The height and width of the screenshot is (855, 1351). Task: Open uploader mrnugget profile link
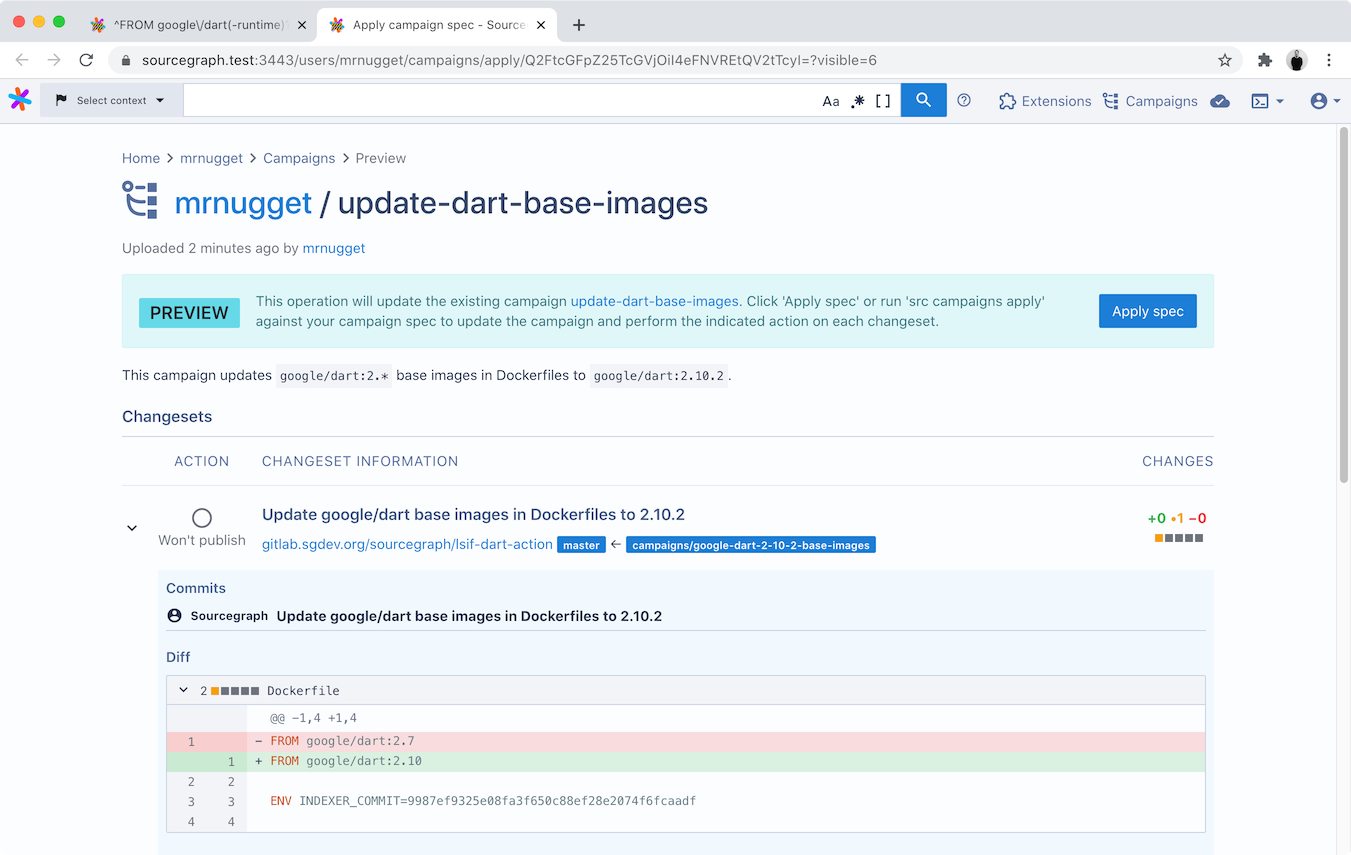point(334,248)
